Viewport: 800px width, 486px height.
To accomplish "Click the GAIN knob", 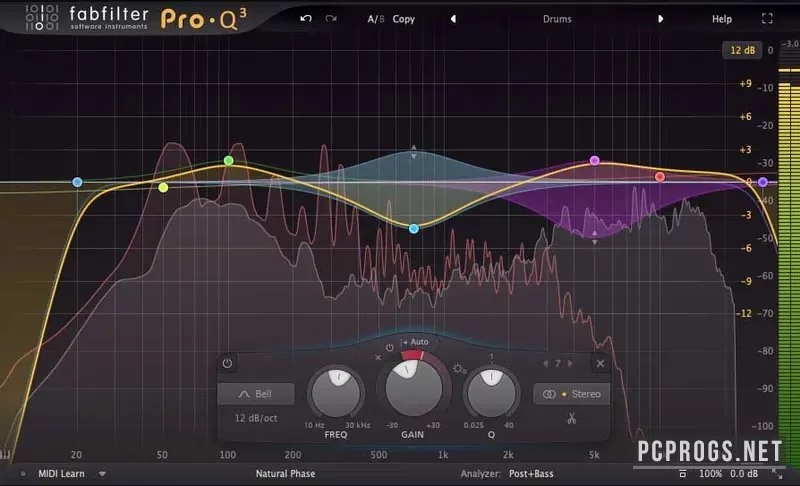I will (x=413, y=389).
